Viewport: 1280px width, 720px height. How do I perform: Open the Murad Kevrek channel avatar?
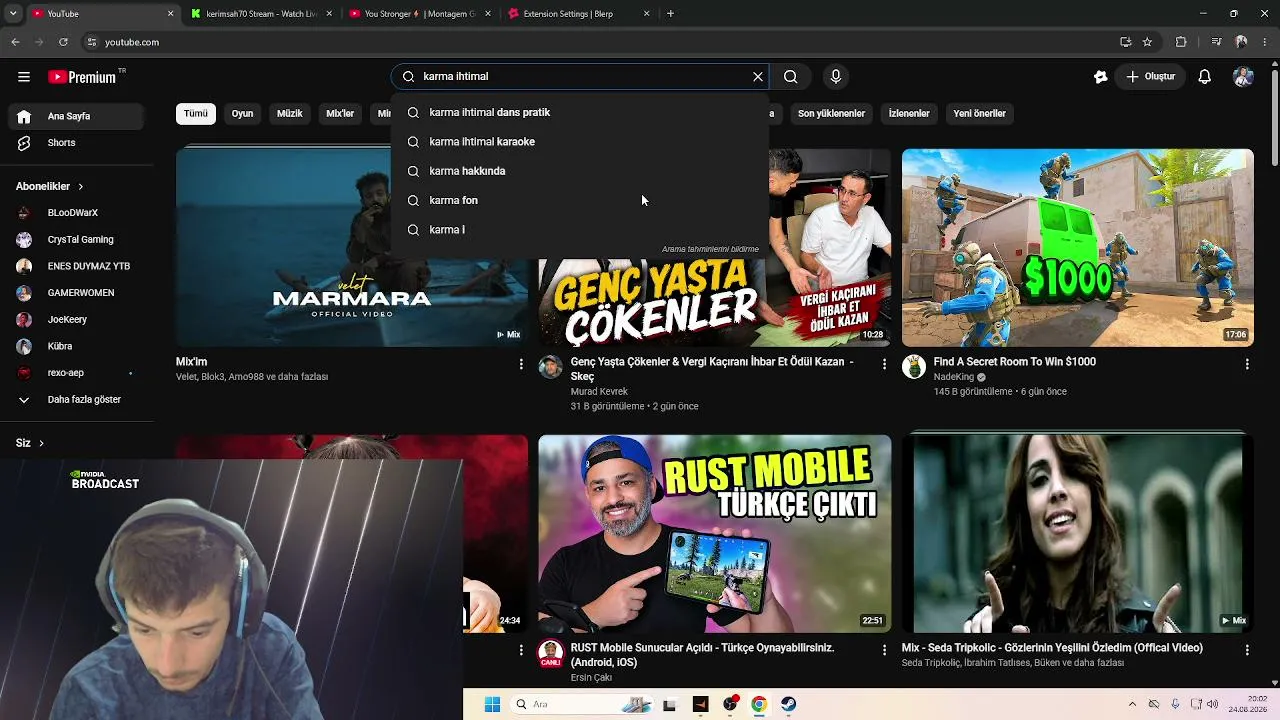[x=551, y=367]
